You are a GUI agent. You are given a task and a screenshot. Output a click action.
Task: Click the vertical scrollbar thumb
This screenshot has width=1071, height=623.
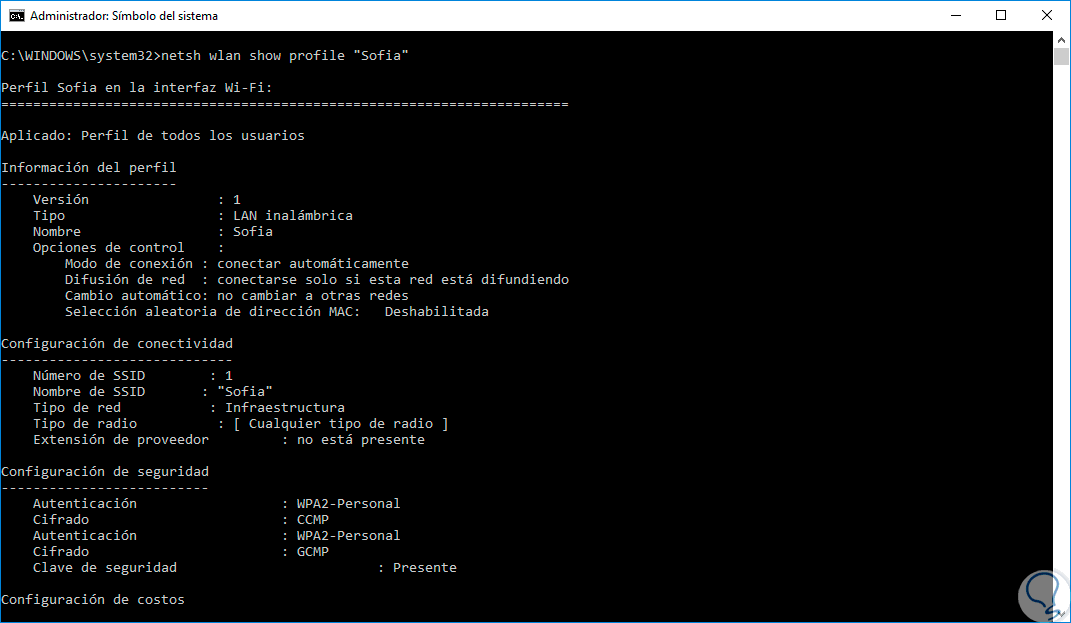point(1062,56)
